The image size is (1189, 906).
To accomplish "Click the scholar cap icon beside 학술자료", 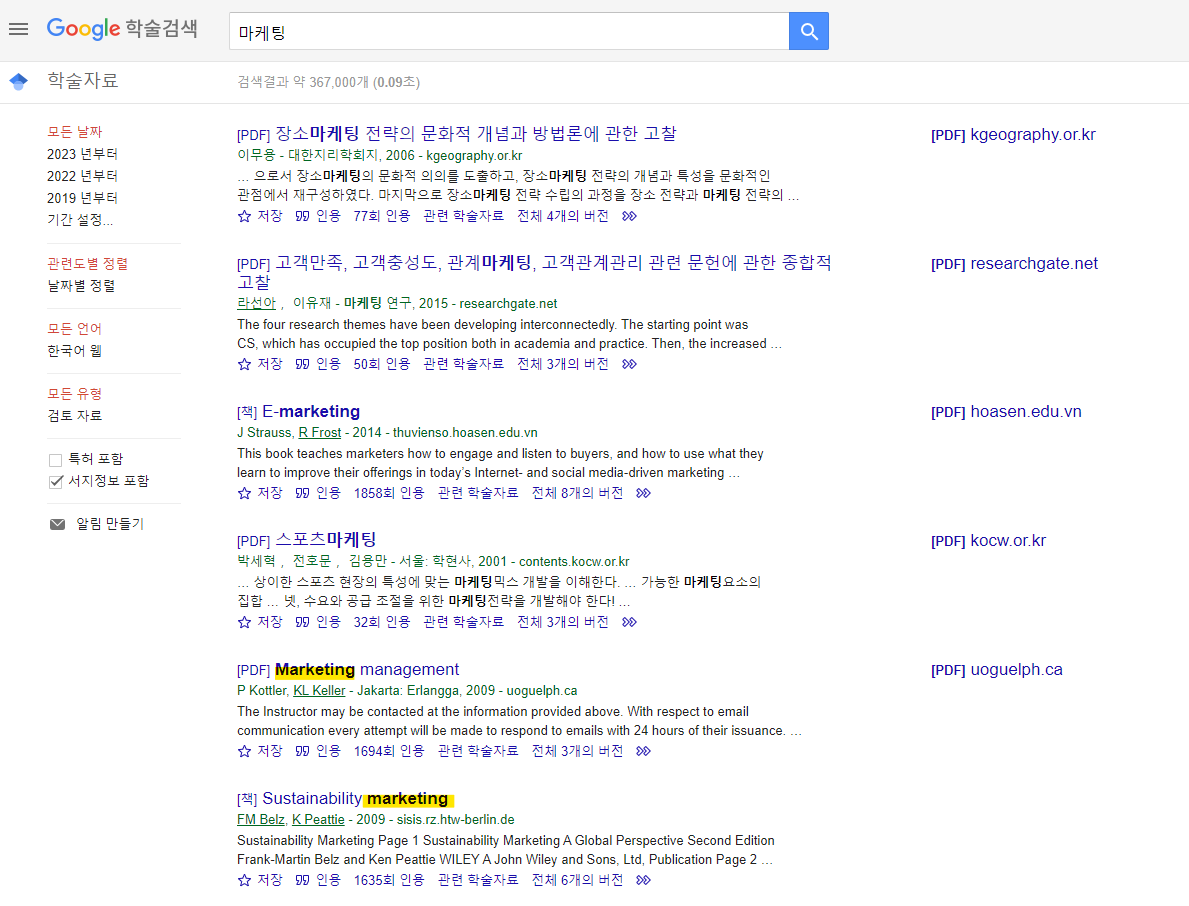I will coord(18,81).
